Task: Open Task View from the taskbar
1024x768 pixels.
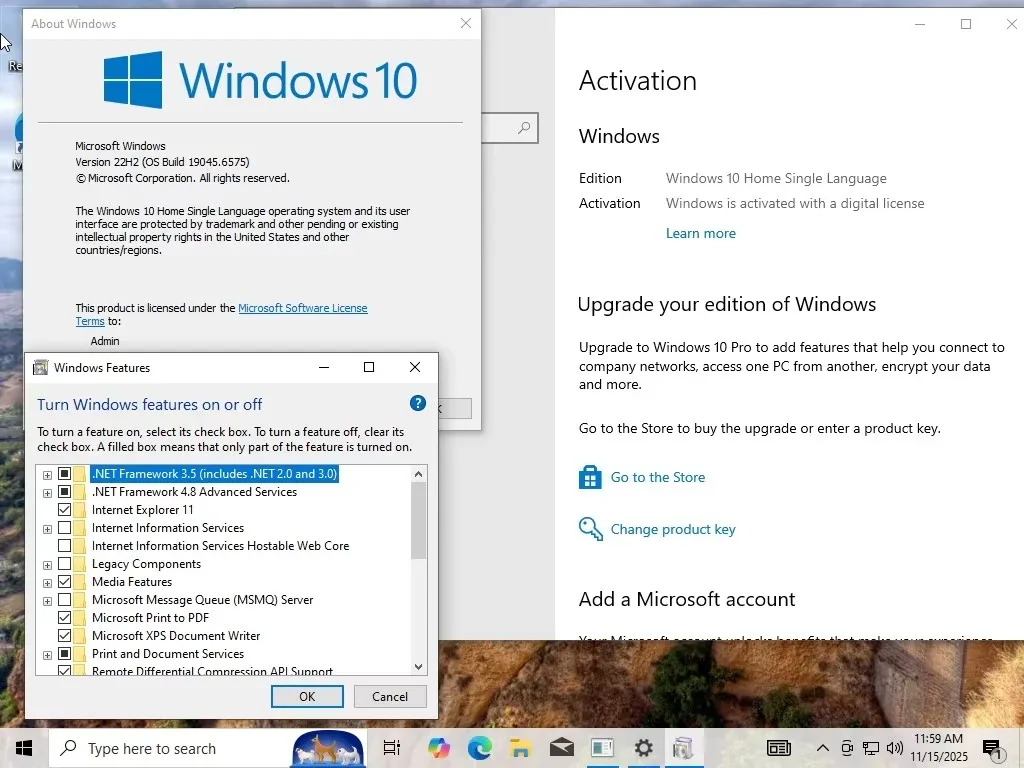Action: (390, 748)
